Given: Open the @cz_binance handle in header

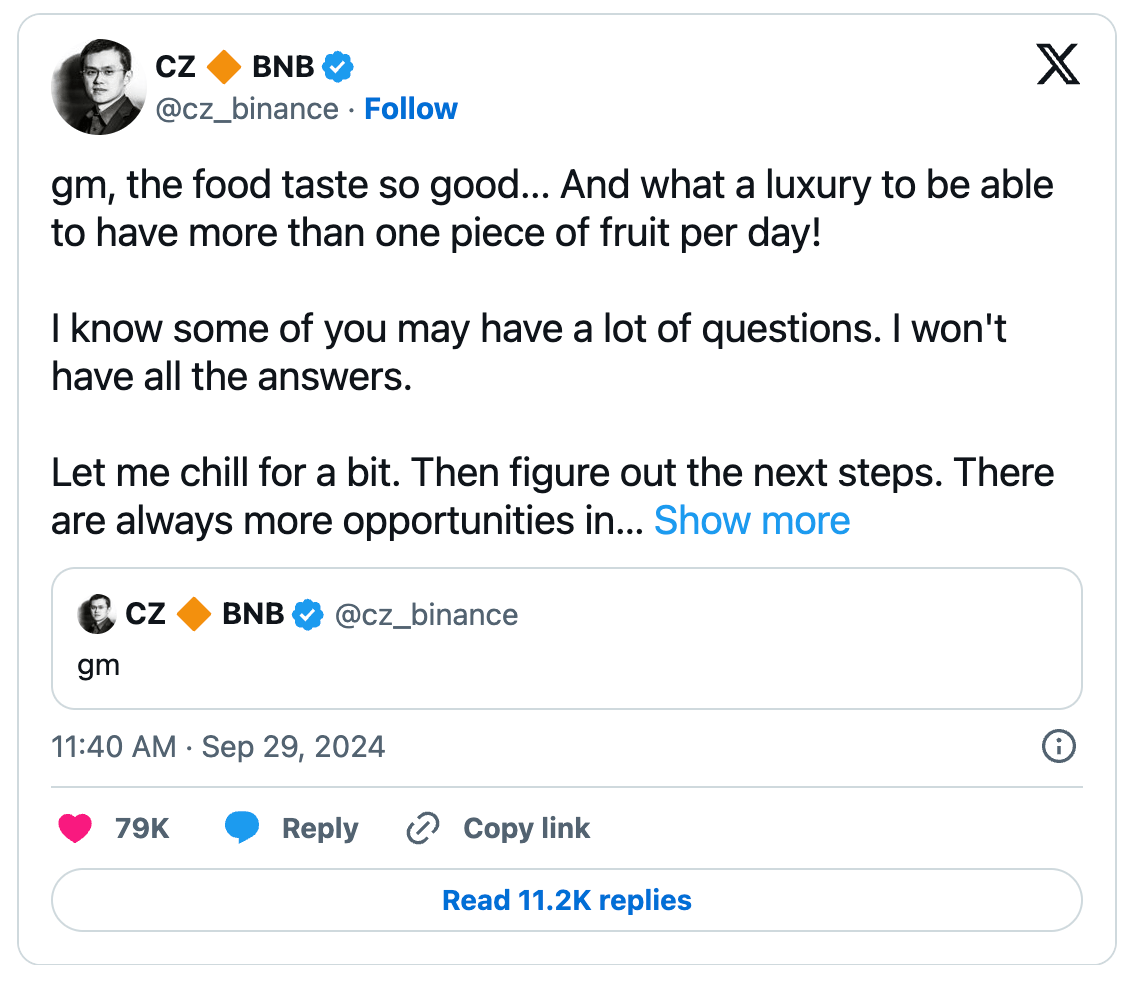Looking at the screenshot, I should [246, 108].
